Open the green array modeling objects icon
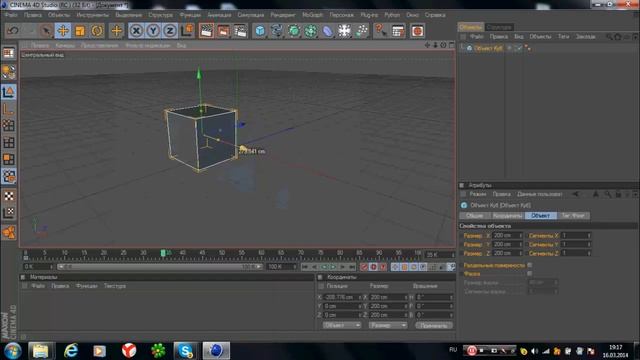Image resolution: width=640 pixels, height=360 pixels. (x=311, y=31)
